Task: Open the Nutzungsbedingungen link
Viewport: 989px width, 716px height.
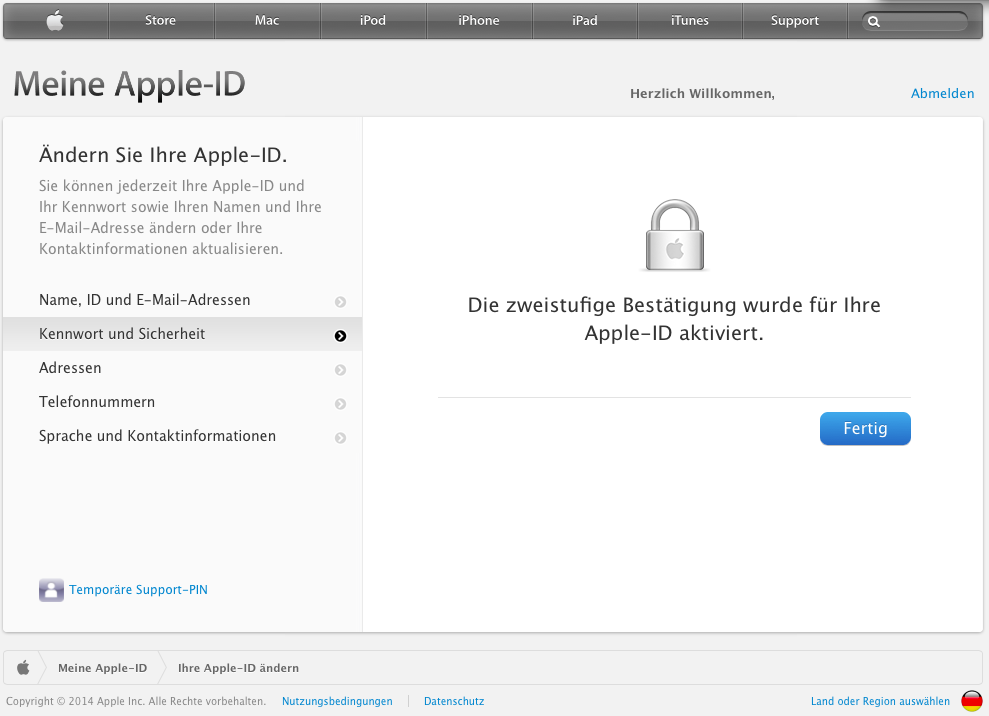Action: click(x=337, y=701)
